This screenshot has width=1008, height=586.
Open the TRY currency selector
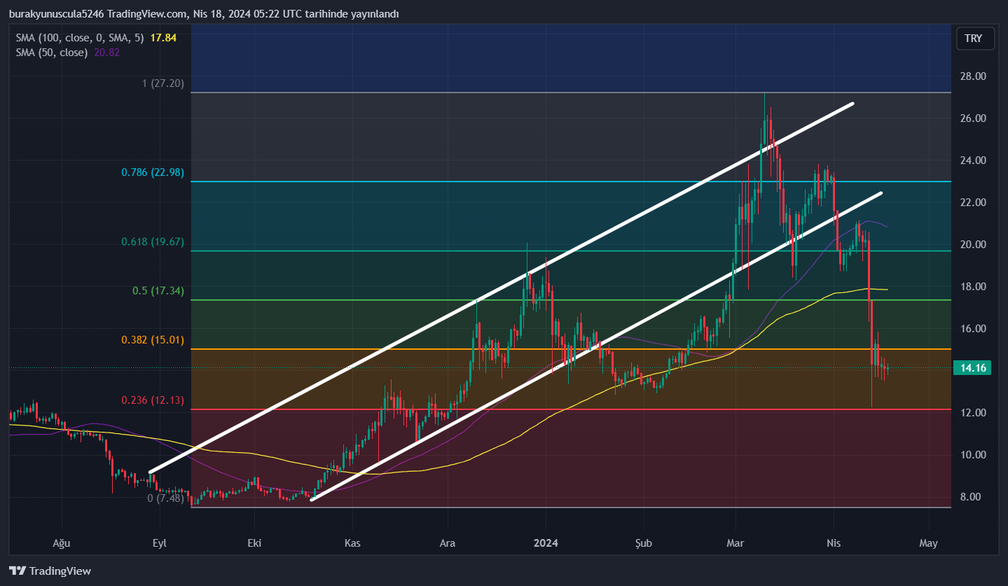click(972, 39)
